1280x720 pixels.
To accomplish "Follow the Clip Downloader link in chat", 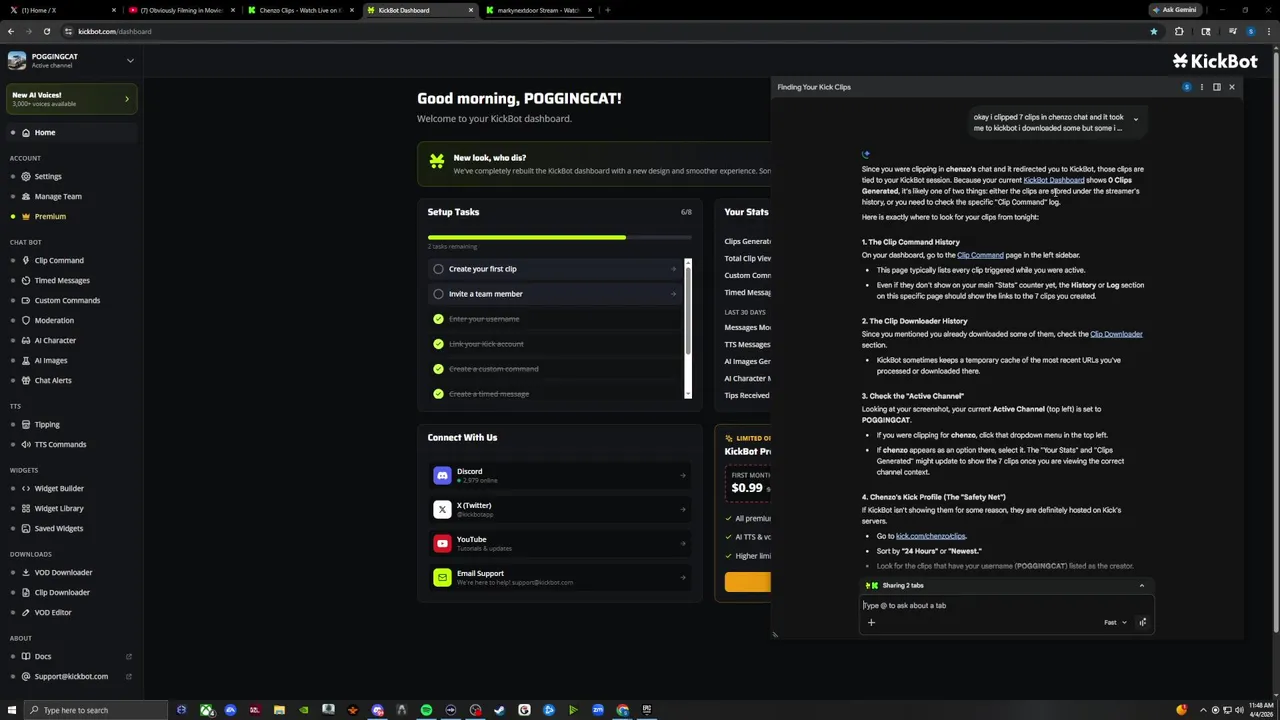I will (x=1116, y=334).
